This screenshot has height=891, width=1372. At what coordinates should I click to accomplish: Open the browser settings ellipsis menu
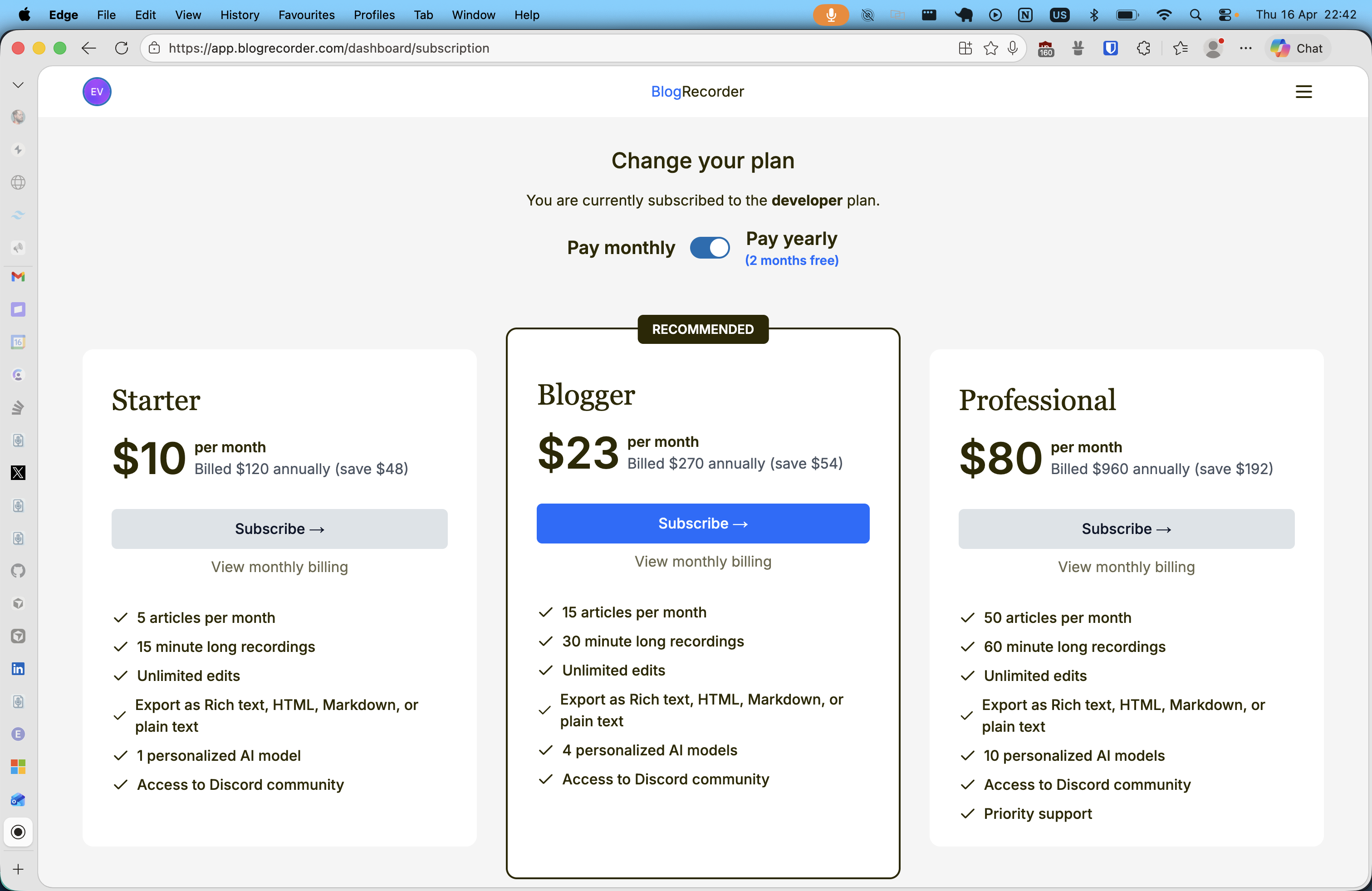(x=1246, y=48)
